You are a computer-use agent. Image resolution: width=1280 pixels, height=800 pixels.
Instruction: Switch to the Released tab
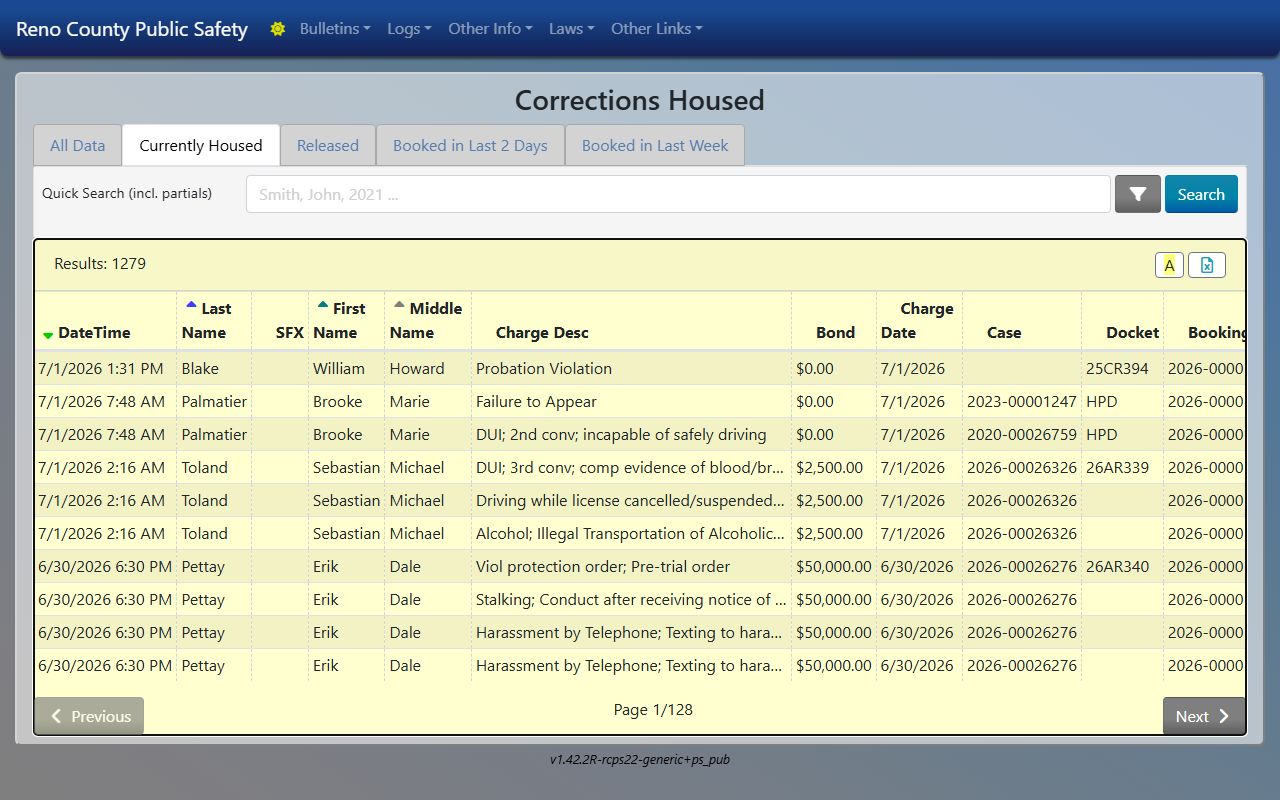[x=328, y=145]
